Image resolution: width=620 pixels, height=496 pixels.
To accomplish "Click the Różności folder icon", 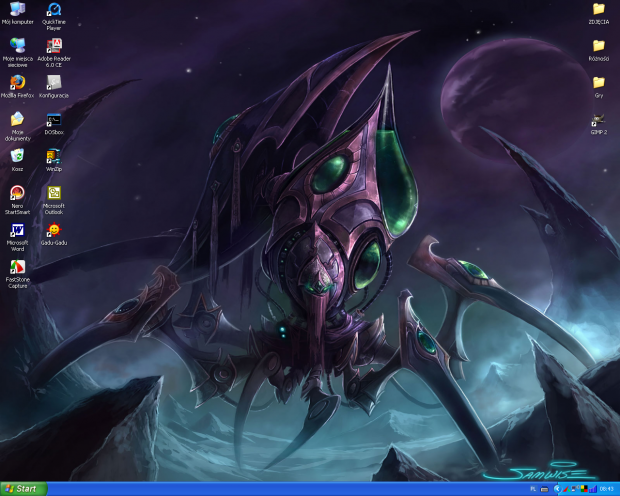I will (599, 50).
